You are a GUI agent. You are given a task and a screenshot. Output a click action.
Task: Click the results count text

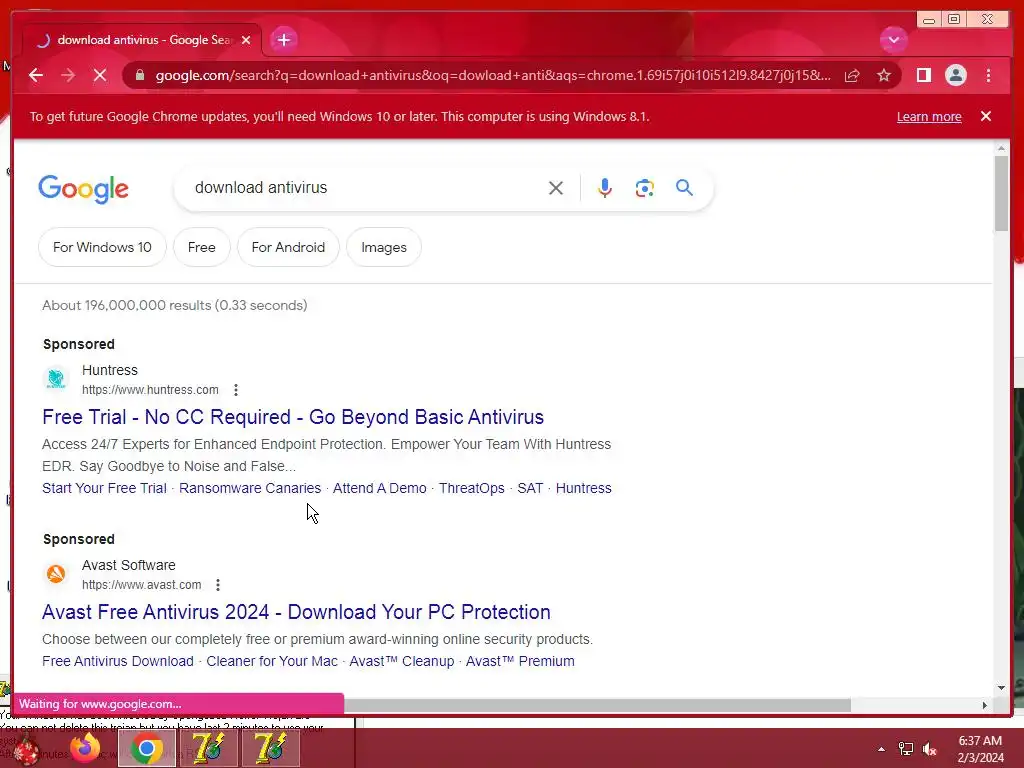[174, 305]
